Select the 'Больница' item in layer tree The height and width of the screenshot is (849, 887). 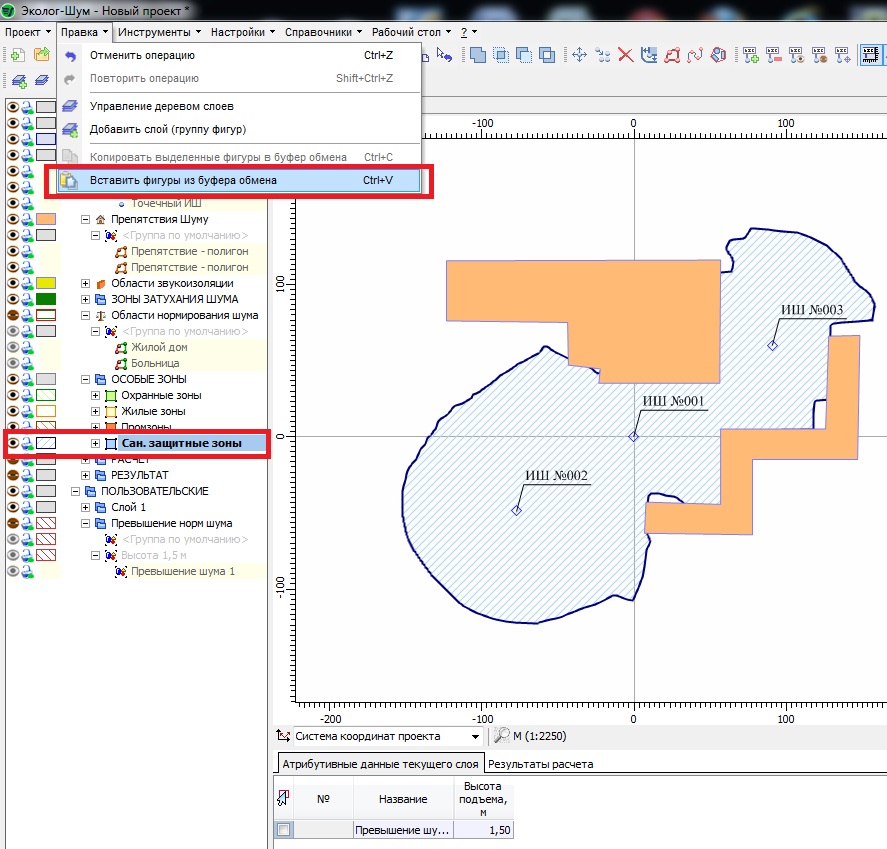[x=155, y=363]
